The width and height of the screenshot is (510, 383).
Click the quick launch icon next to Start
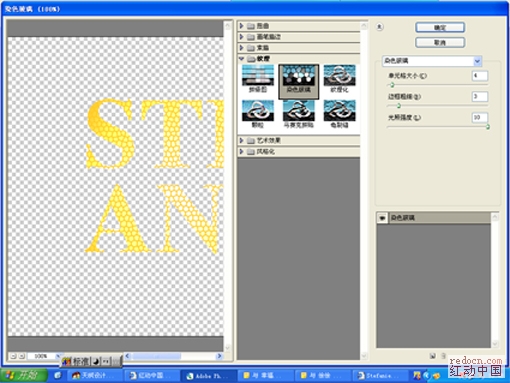(58, 376)
